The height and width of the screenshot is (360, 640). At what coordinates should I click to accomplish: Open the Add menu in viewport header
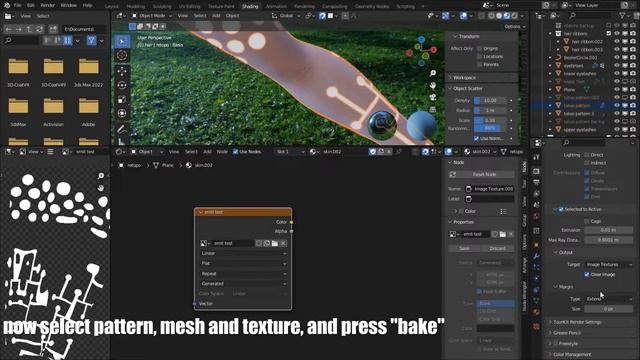216,16
